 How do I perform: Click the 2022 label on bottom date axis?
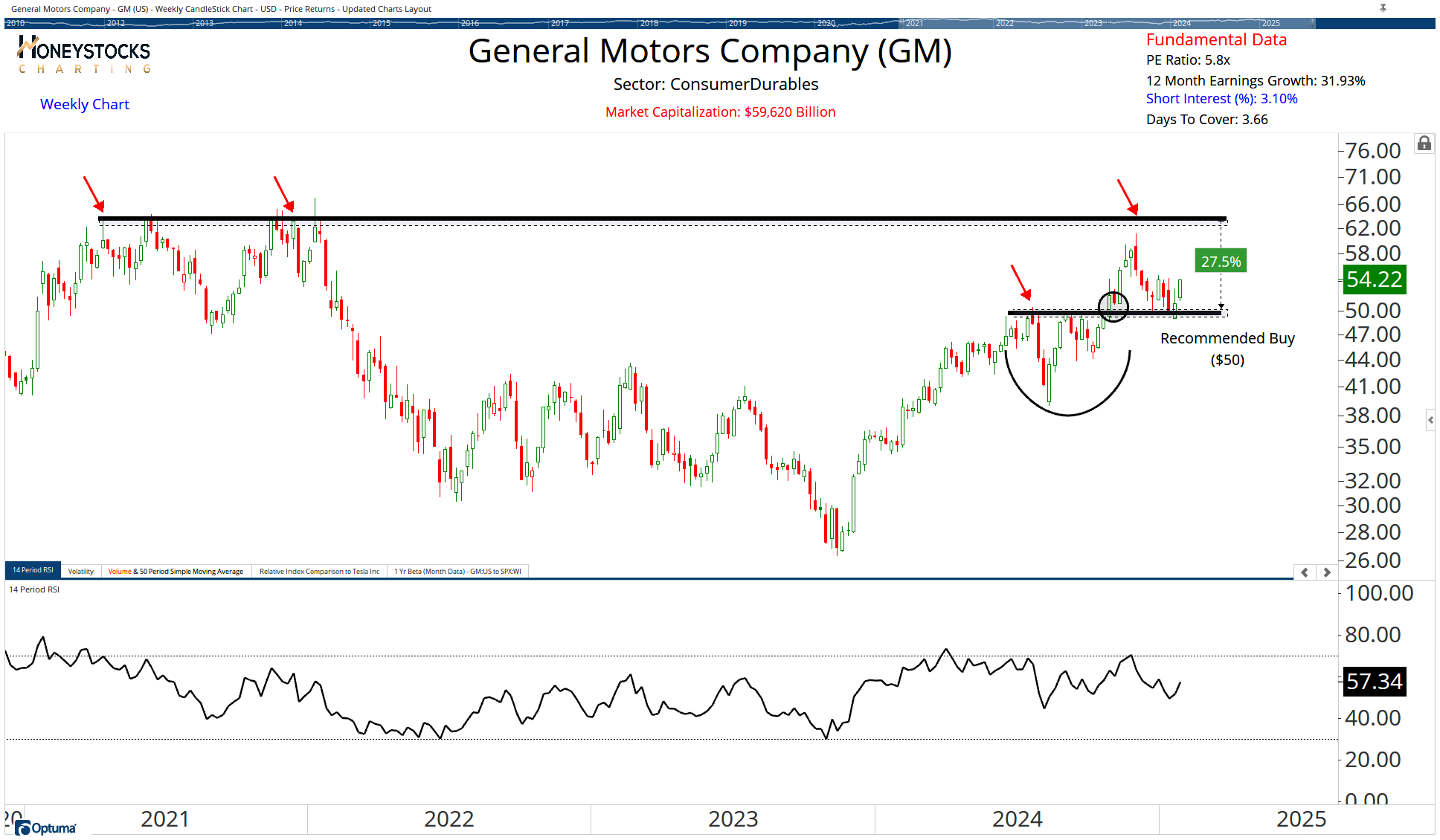click(449, 818)
